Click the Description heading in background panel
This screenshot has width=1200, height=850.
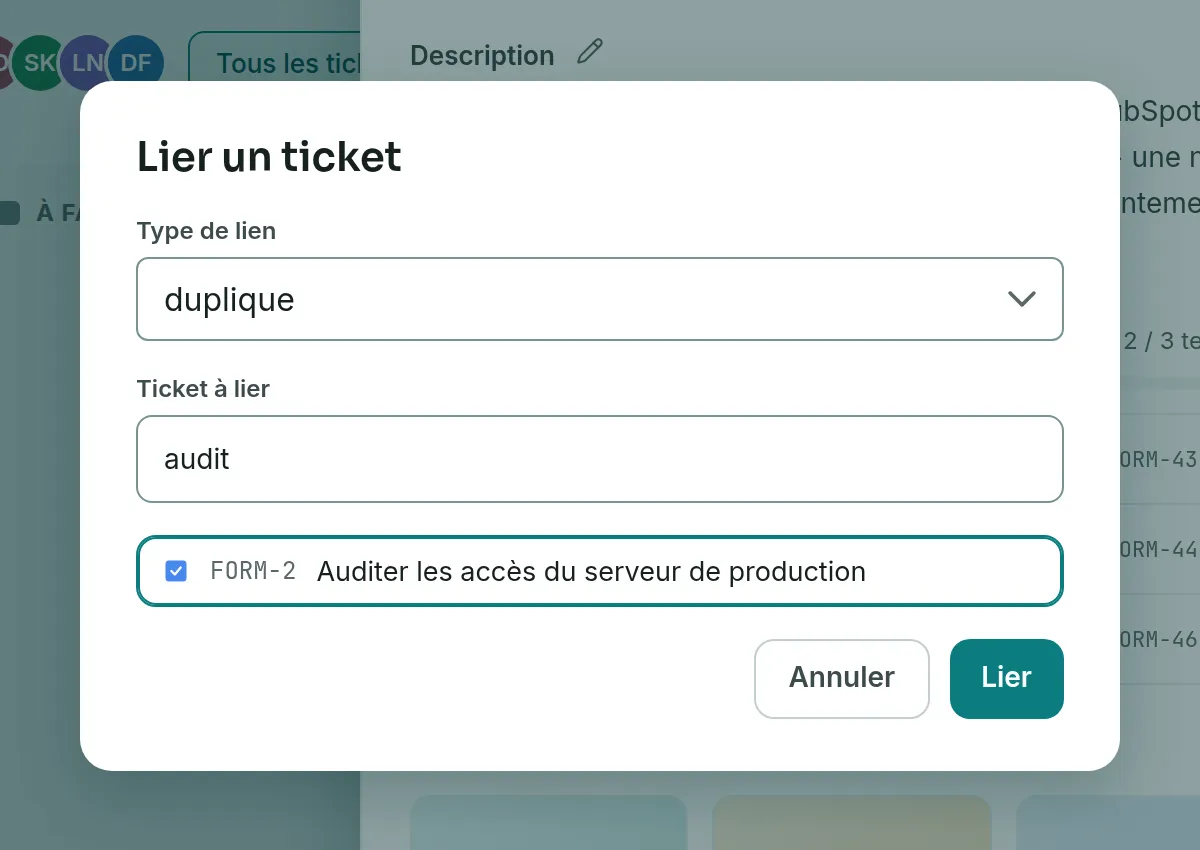tap(482, 56)
